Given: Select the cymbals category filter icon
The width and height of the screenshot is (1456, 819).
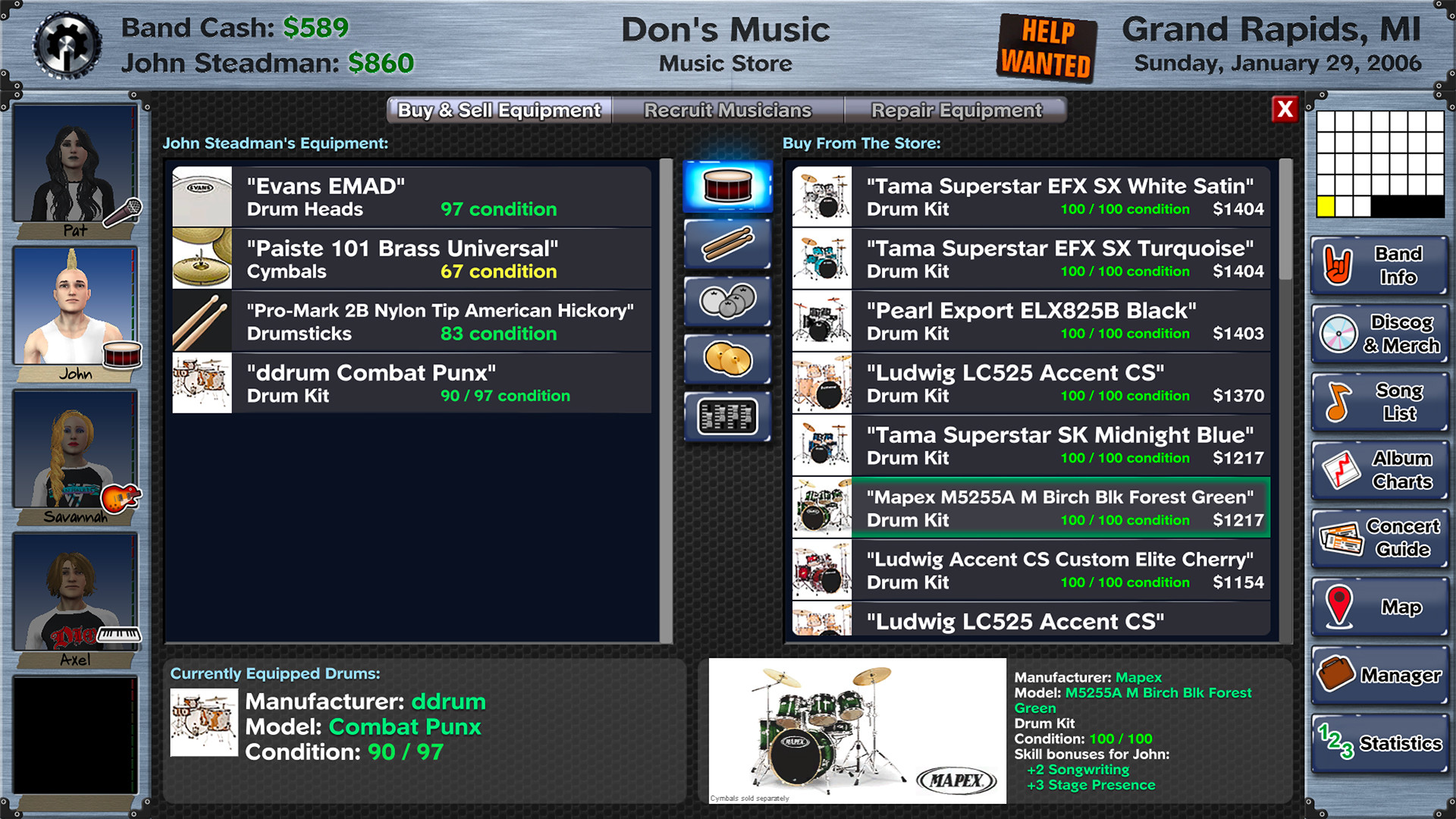Looking at the screenshot, I should click(727, 359).
